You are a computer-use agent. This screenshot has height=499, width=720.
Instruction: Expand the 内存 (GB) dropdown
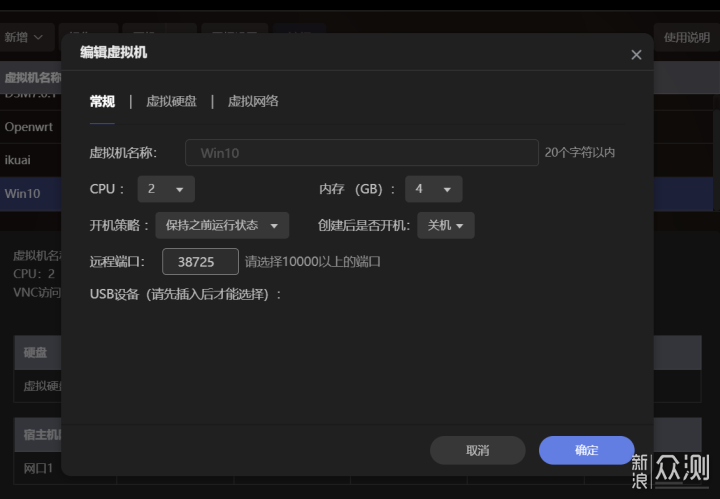tap(433, 189)
